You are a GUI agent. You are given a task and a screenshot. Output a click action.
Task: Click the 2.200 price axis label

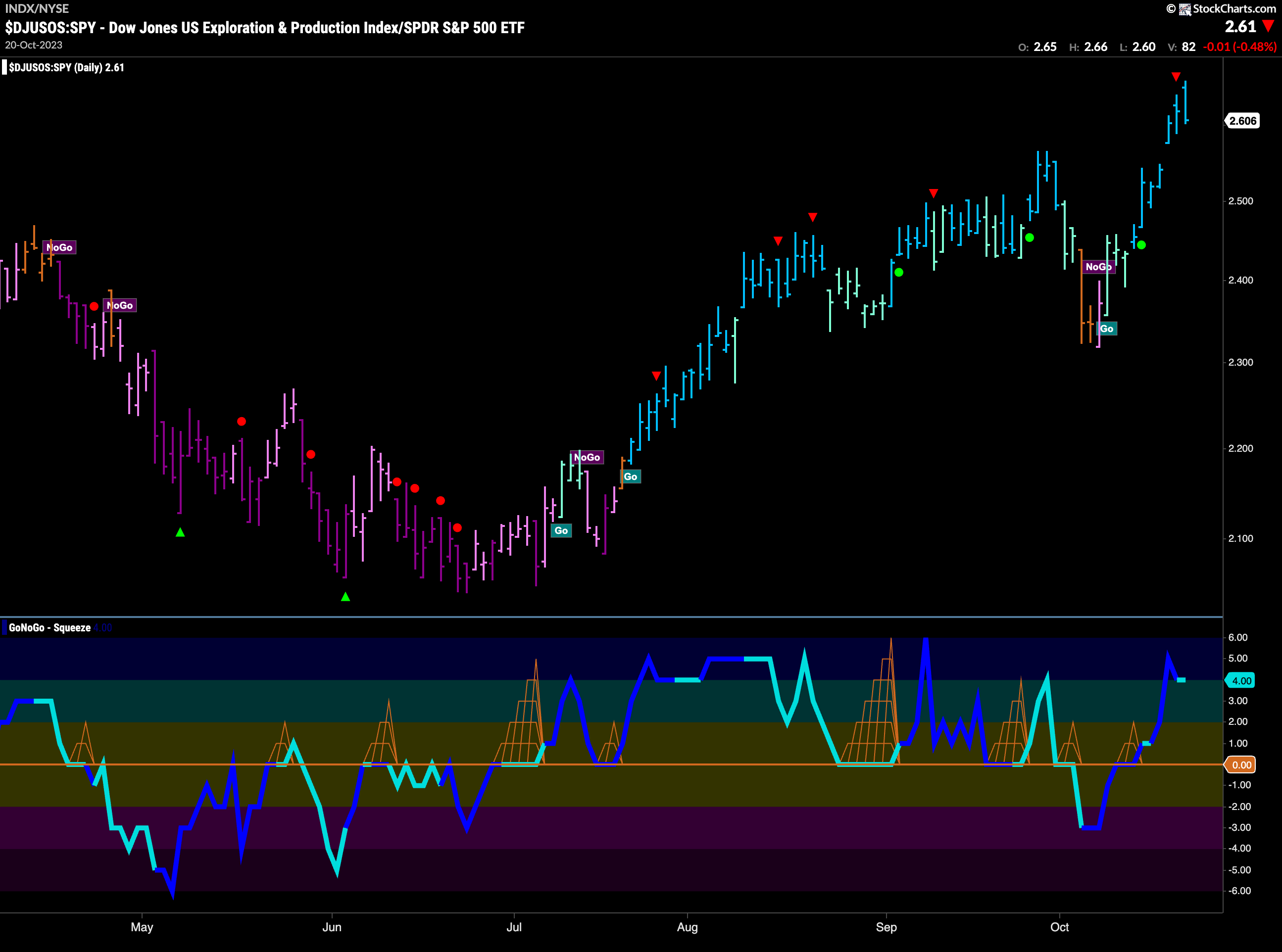1240,448
